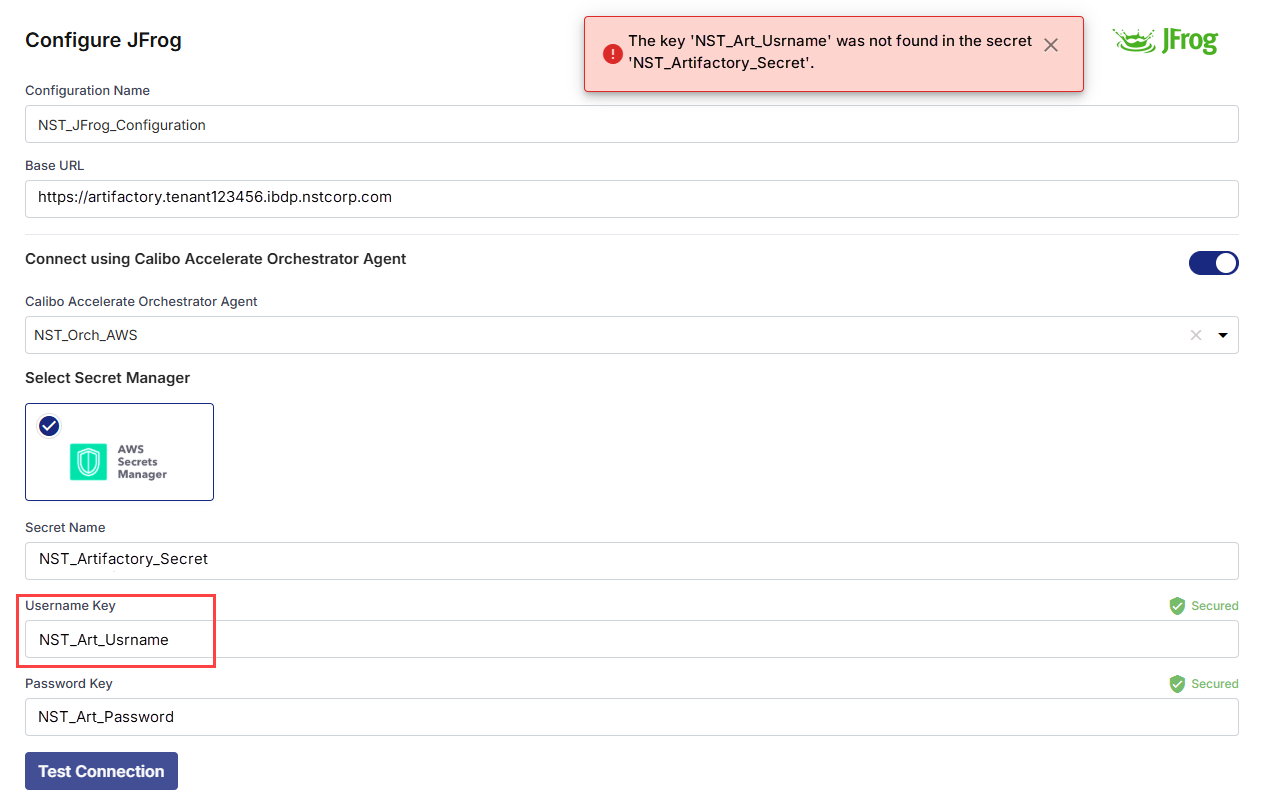
Task: Click the Configure JFrog page heading
Action: tap(103, 40)
